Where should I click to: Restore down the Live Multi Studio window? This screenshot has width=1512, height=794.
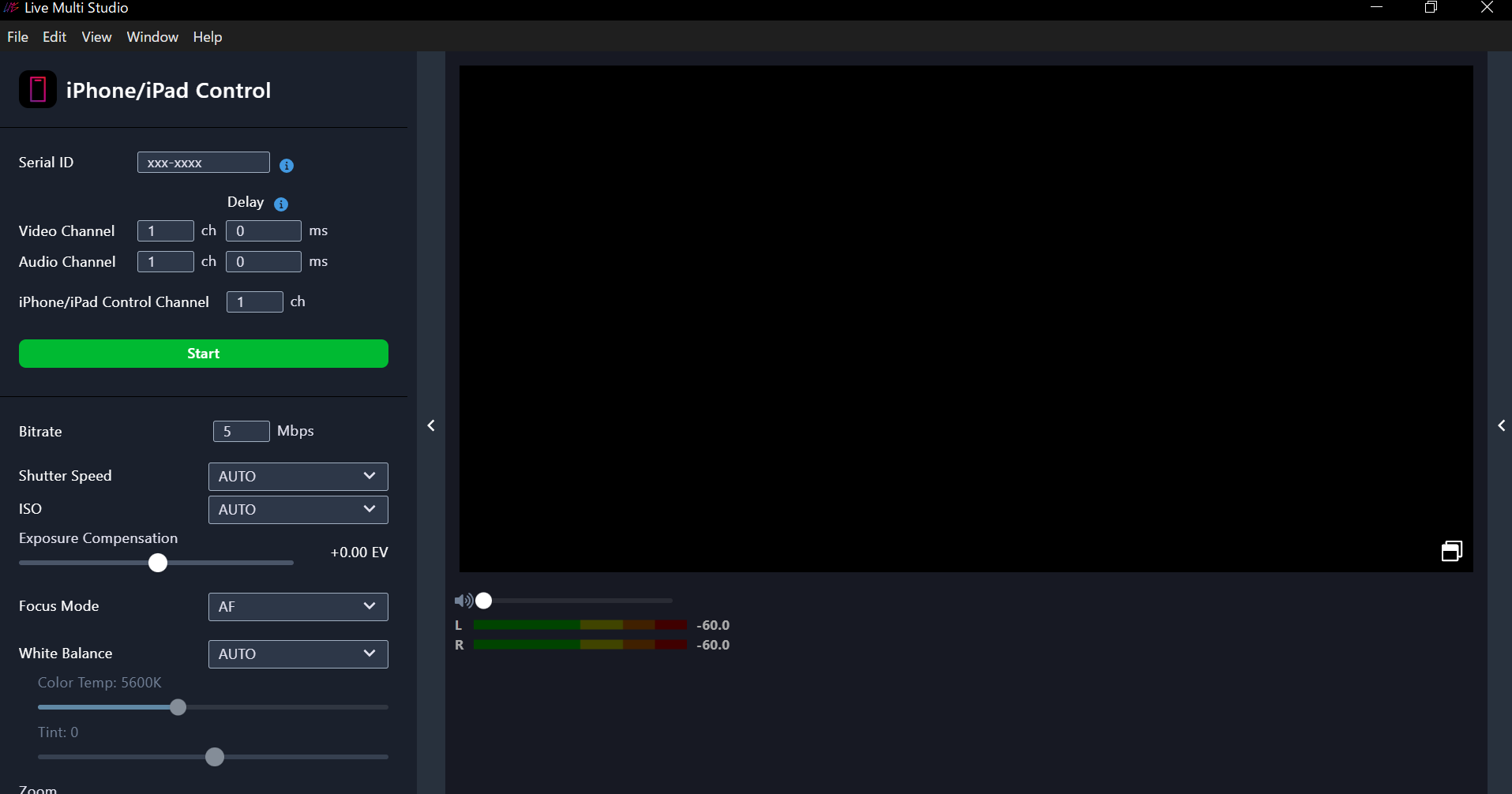[x=1431, y=8]
